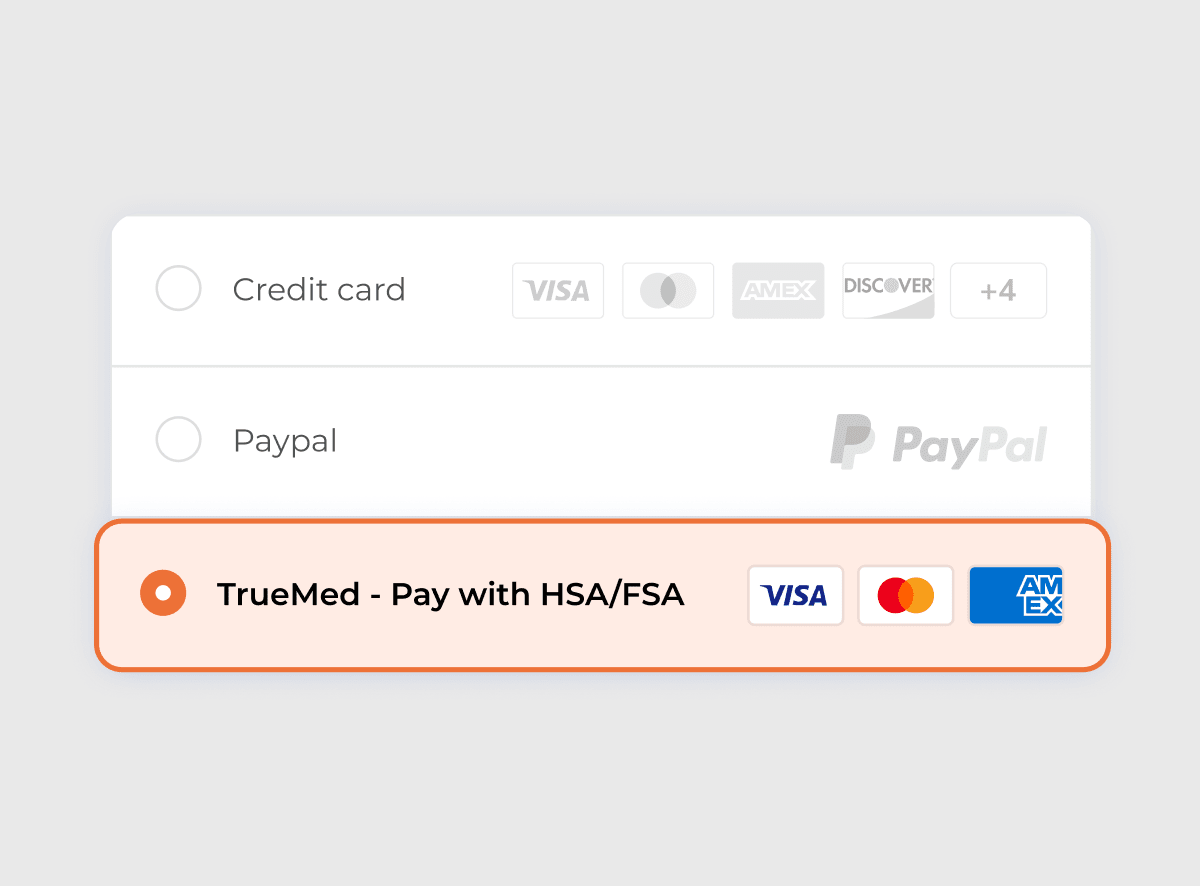This screenshot has height=886, width=1200.
Task: Click the PayPal double-P emblem
Action: (852, 441)
